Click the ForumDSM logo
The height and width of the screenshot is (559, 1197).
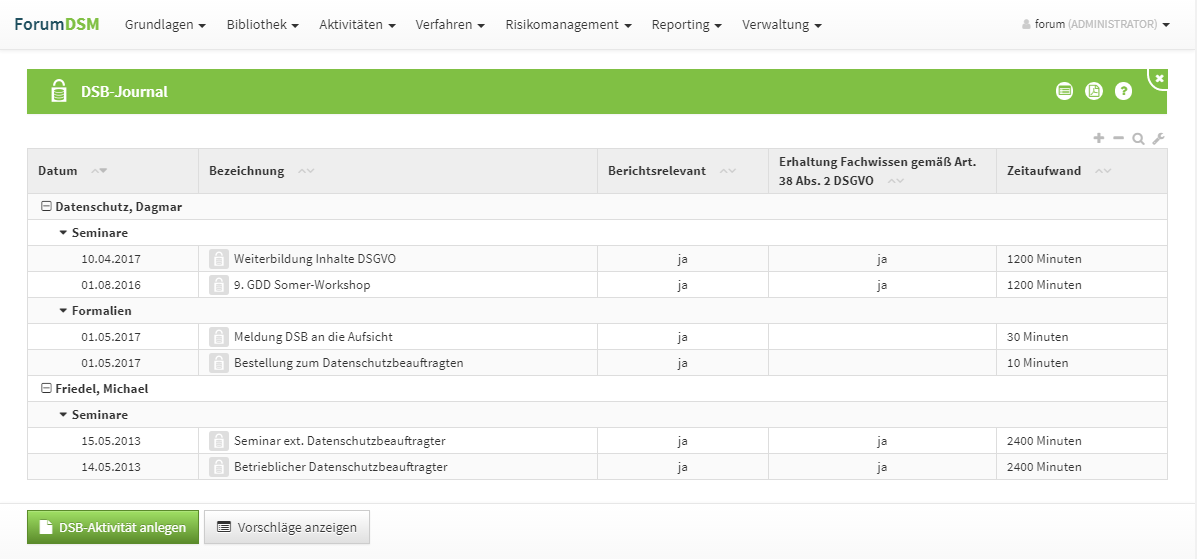click(x=56, y=24)
